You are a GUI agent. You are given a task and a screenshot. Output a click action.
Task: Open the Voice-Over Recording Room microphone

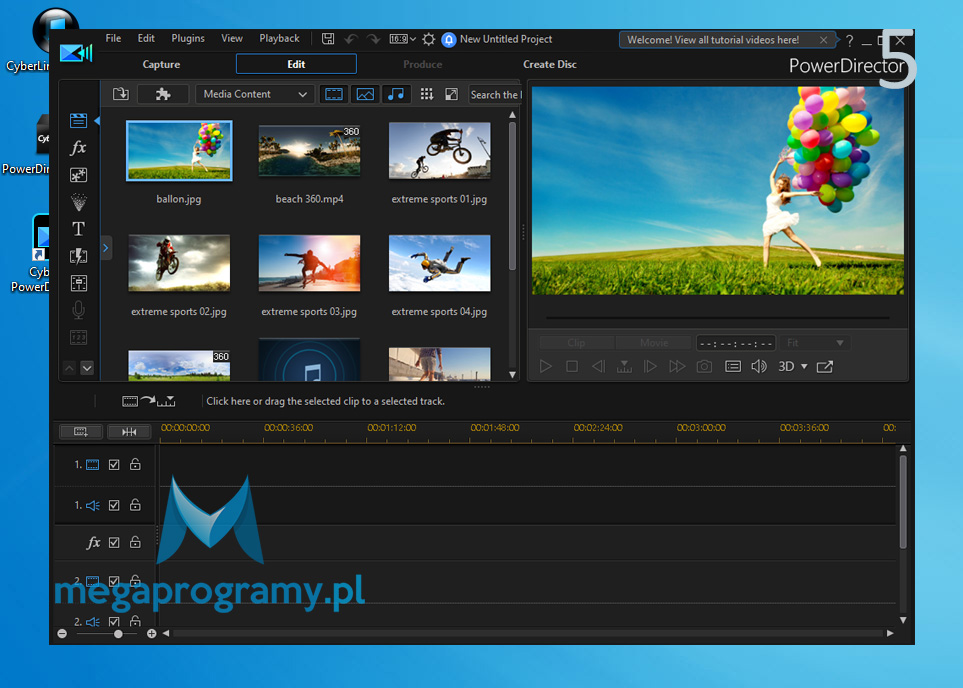coord(79,310)
